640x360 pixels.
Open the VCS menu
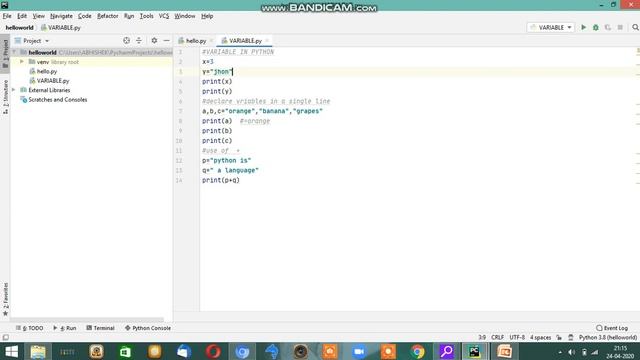pos(164,16)
